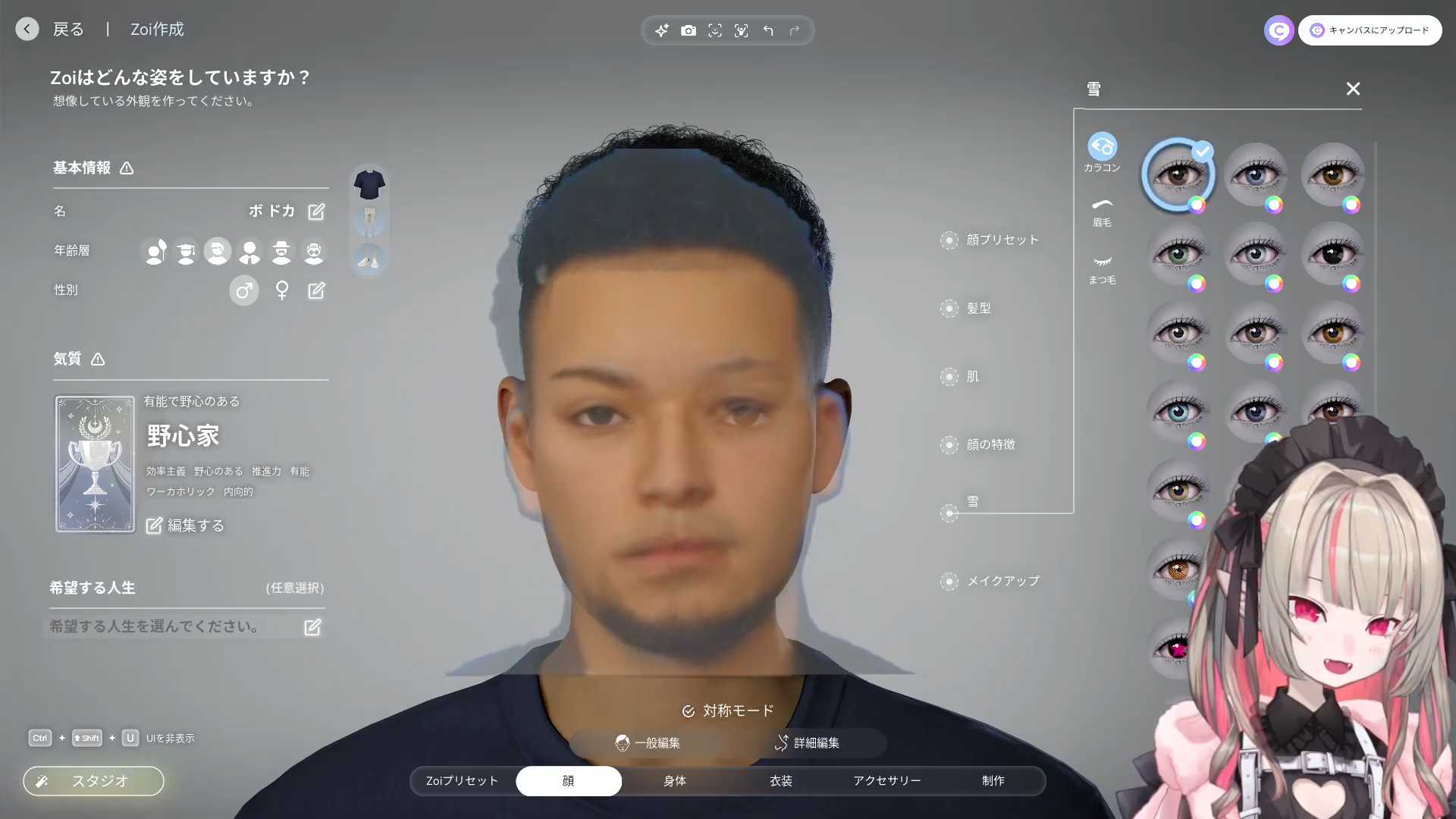1456x819 pixels.
Task: Click the face capture frame icon
Action: click(715, 30)
